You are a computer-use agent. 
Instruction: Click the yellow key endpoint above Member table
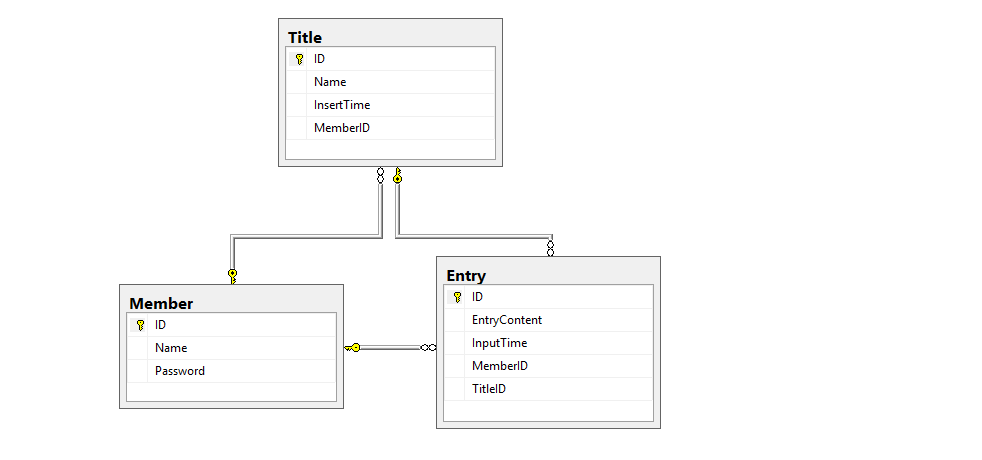(232, 274)
